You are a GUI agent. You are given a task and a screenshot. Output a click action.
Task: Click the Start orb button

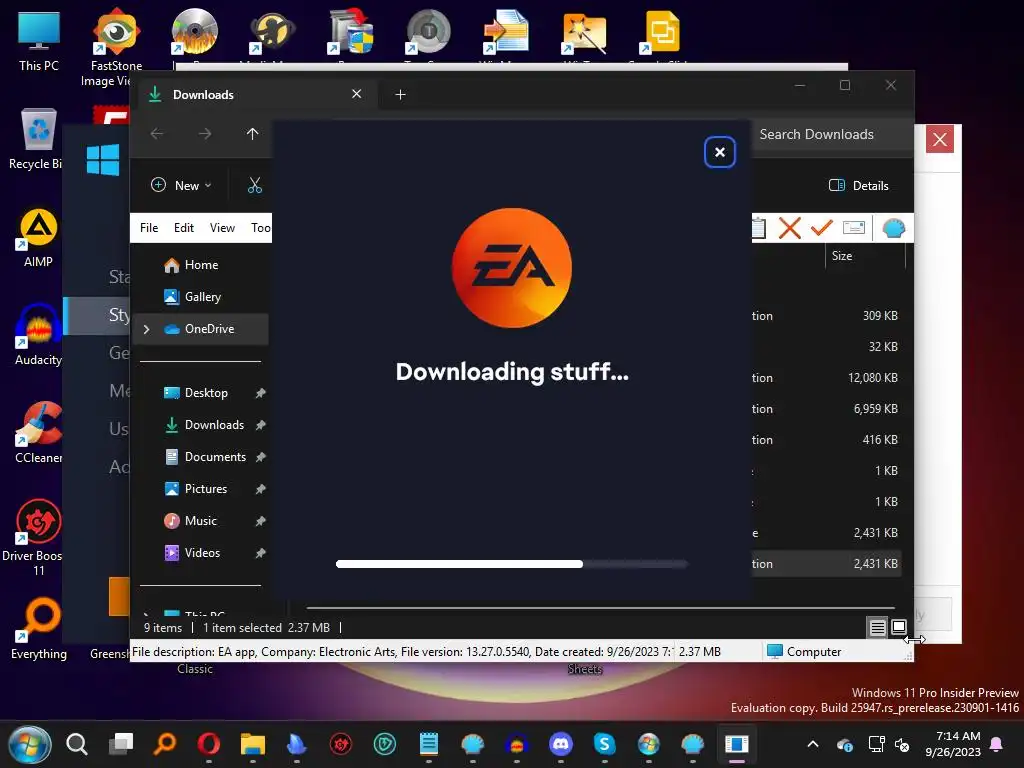29,744
